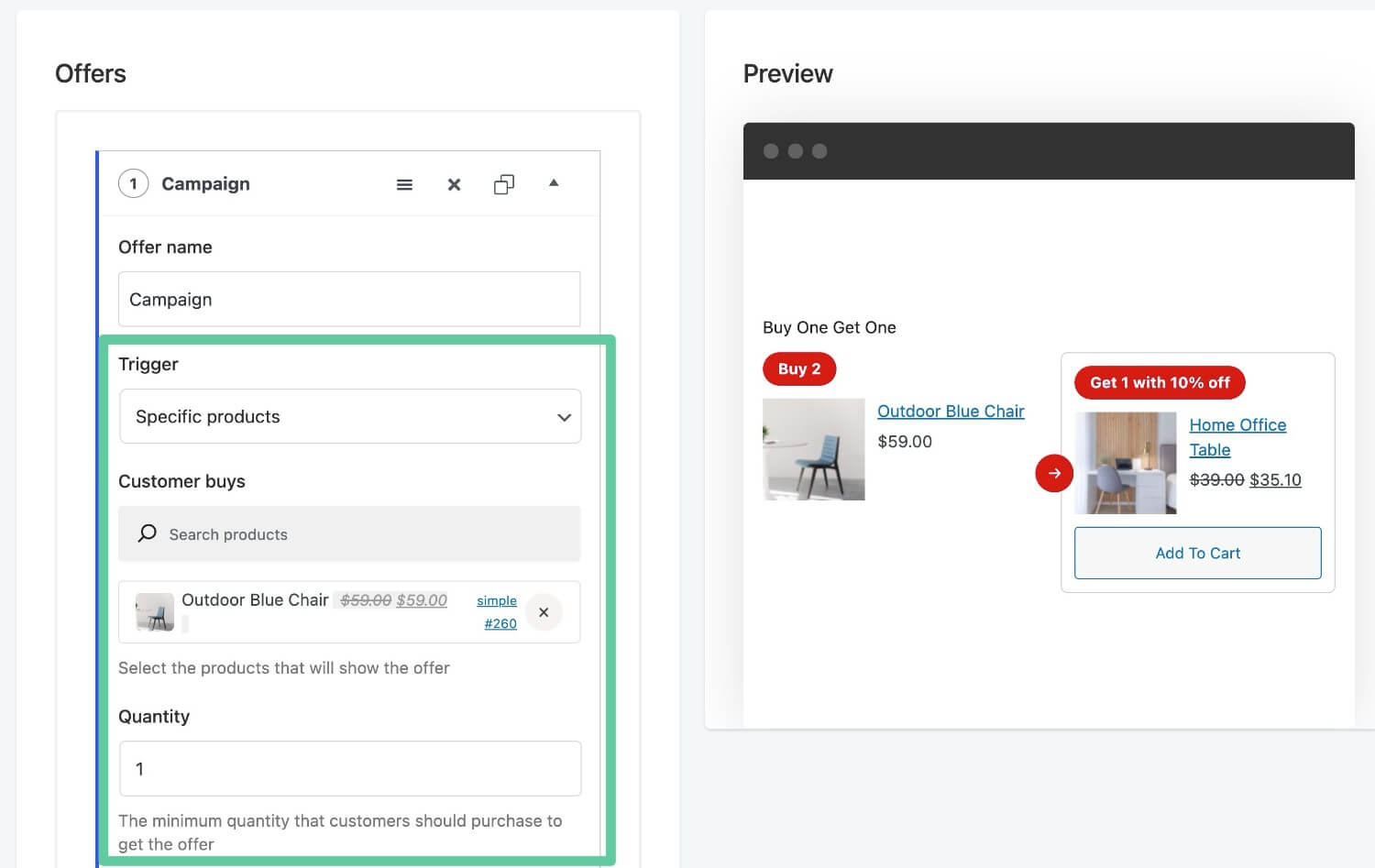Screen dimensions: 1375x868
Task: Click the numbered '1' circle beside Campaign
Action: pos(133,183)
